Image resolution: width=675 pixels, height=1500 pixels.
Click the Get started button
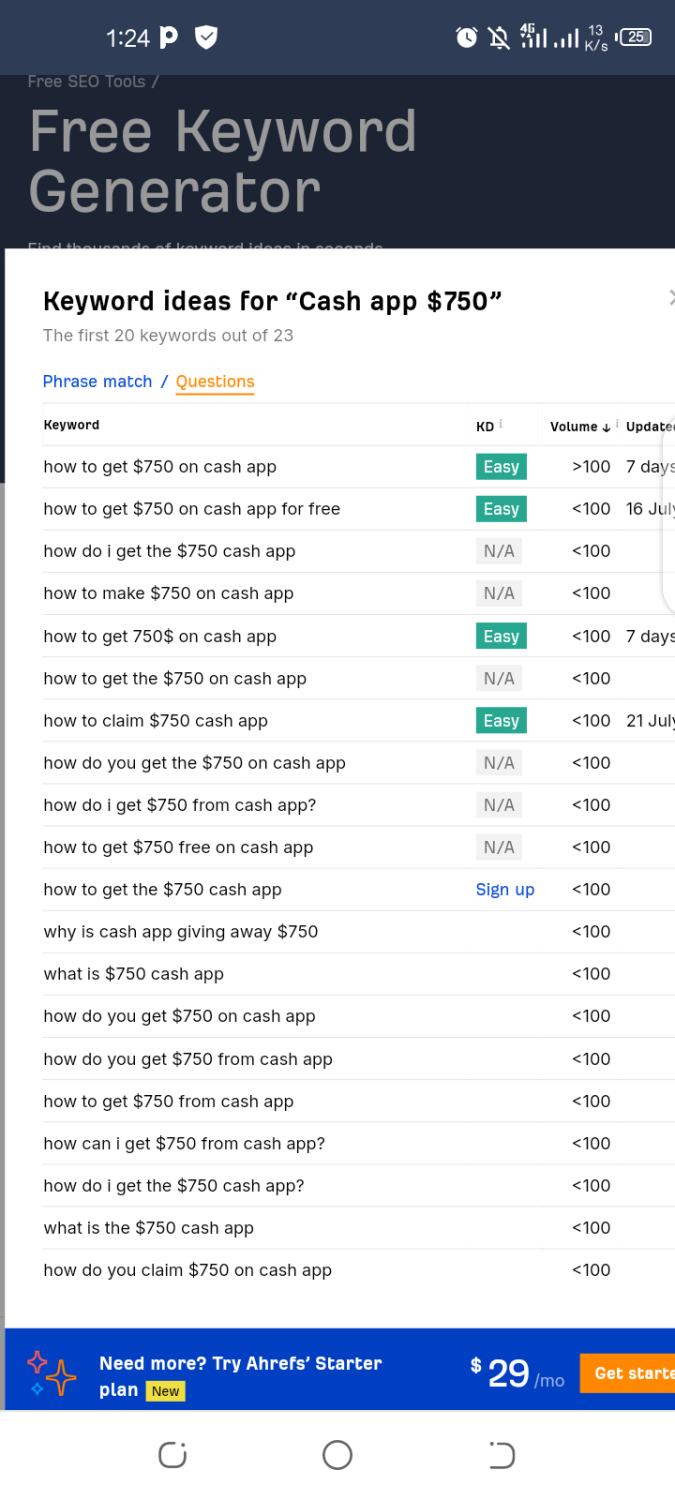point(627,1373)
